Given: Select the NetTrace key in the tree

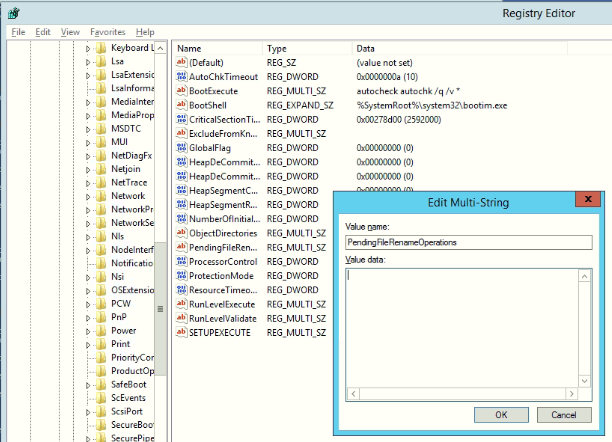Looking at the screenshot, I should [x=129, y=182].
